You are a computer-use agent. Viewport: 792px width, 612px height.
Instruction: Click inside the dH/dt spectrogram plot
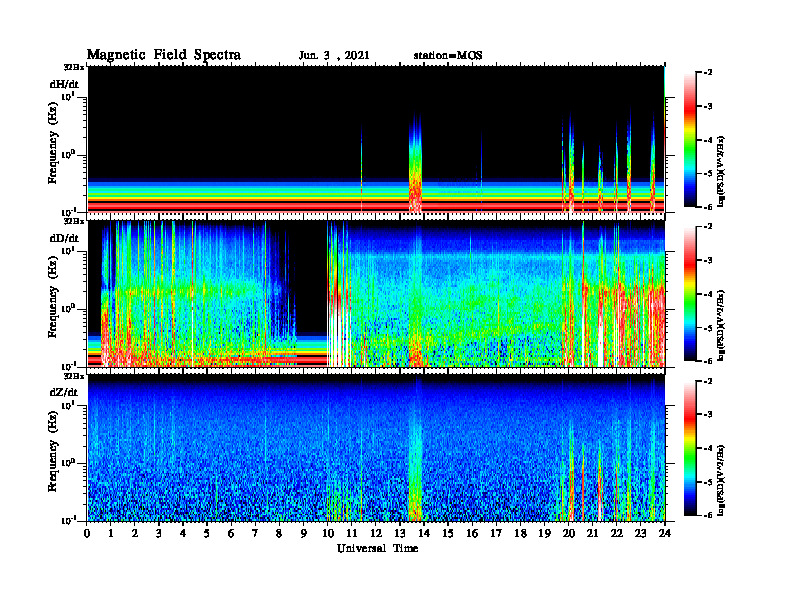click(376, 139)
